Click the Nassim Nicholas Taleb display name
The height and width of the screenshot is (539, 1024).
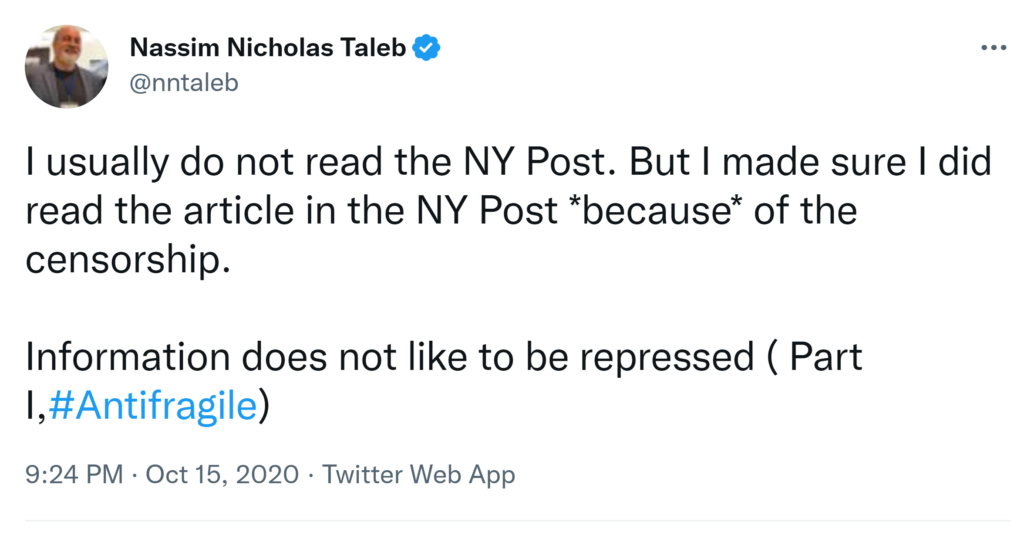[268, 48]
